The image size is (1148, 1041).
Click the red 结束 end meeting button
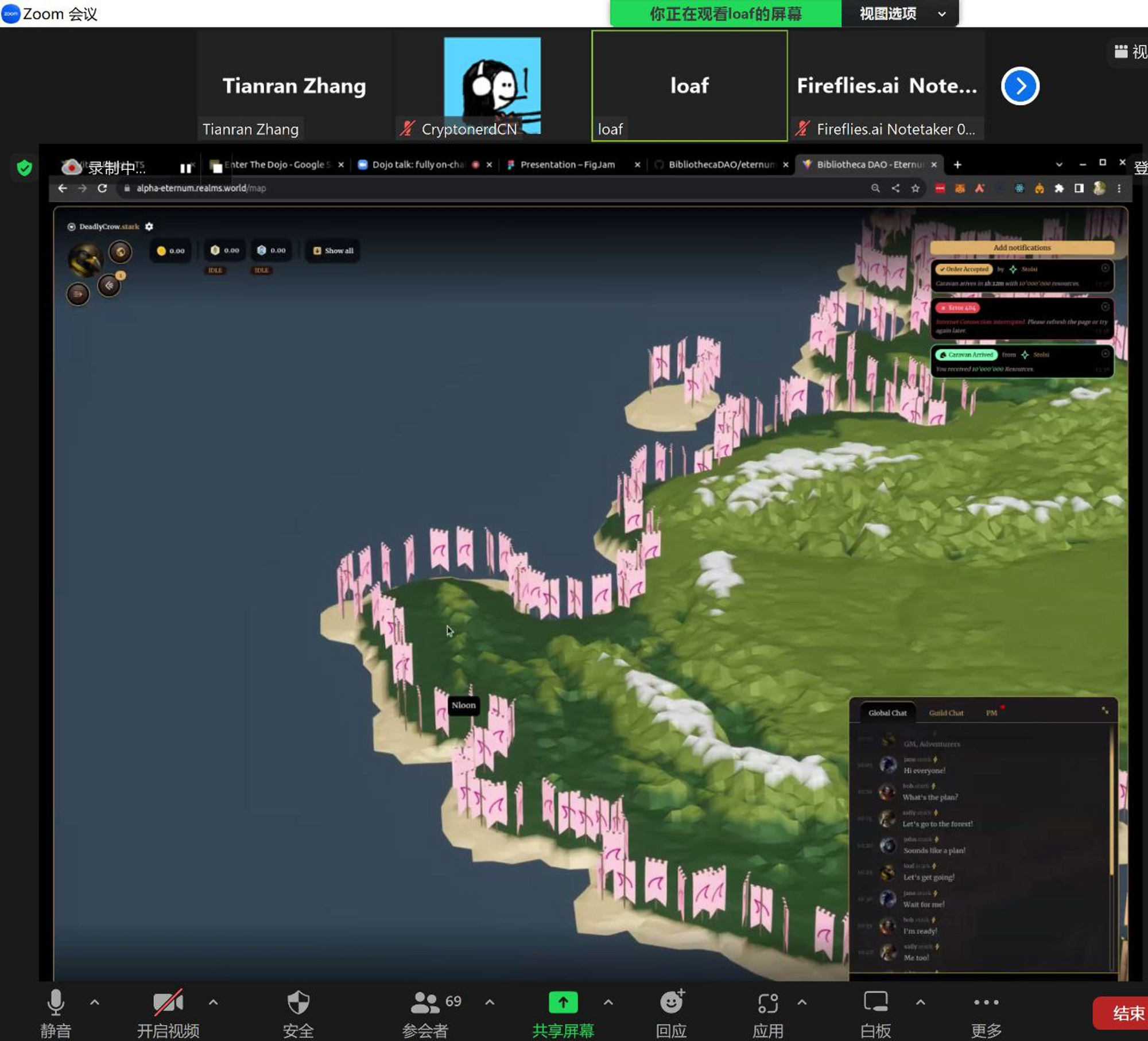[1122, 1013]
